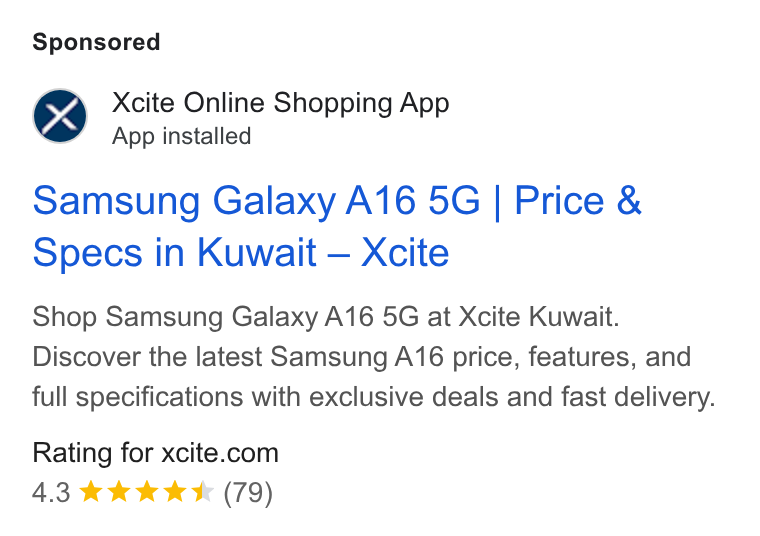Click the first gold rating star
760x536 pixels.
point(91,491)
